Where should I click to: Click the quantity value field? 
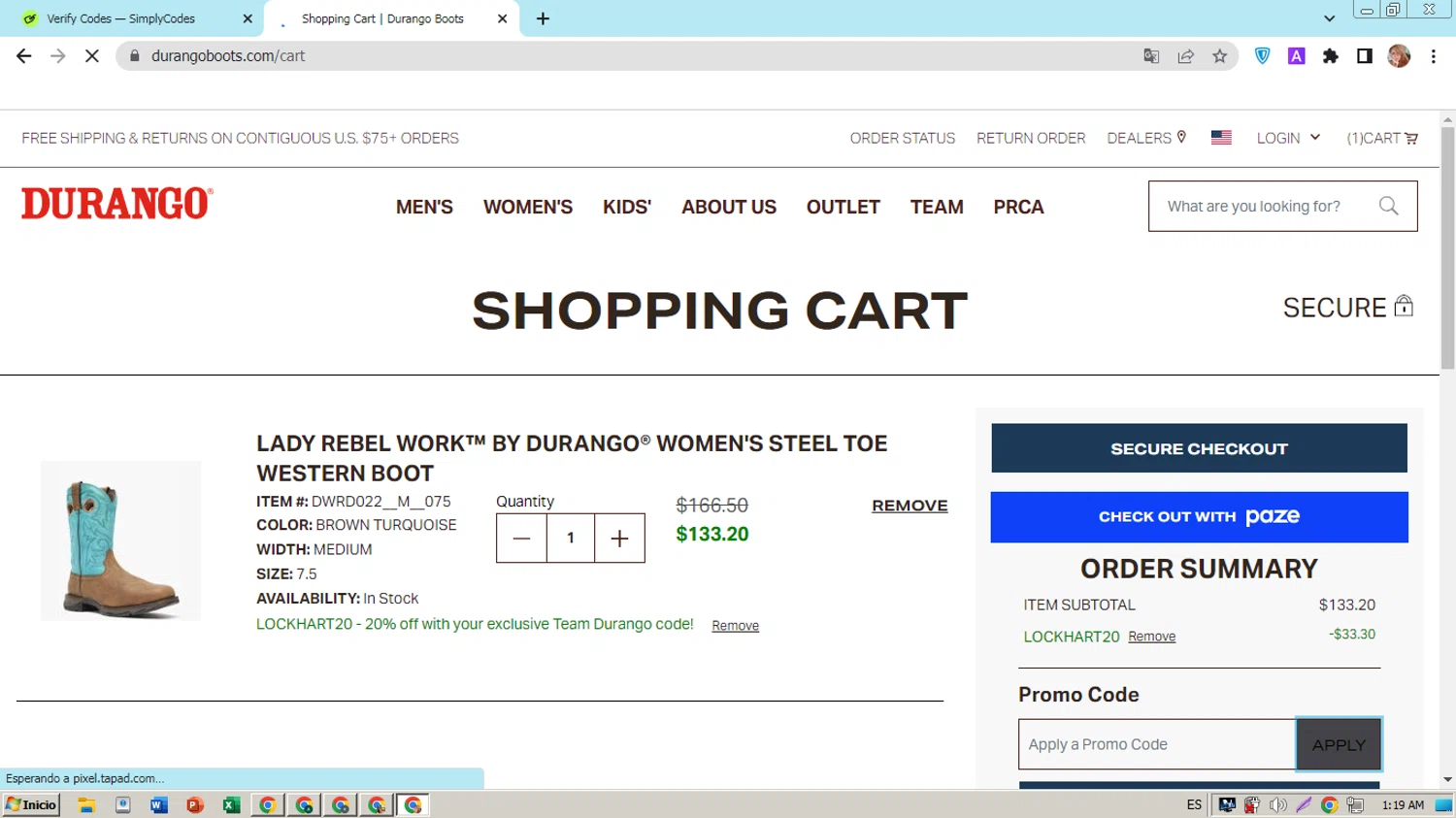(x=571, y=539)
